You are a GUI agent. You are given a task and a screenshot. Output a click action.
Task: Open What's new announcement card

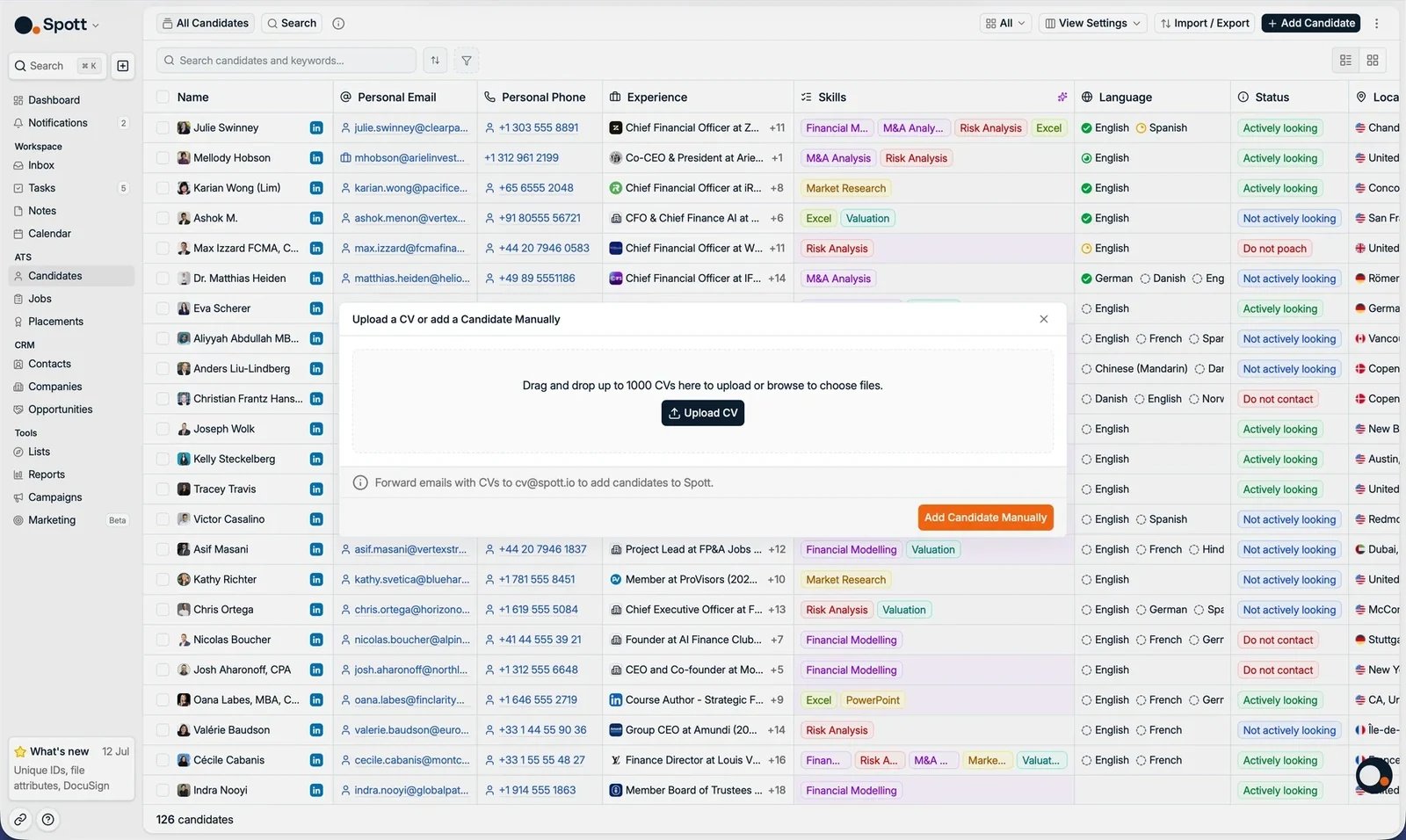point(71,769)
